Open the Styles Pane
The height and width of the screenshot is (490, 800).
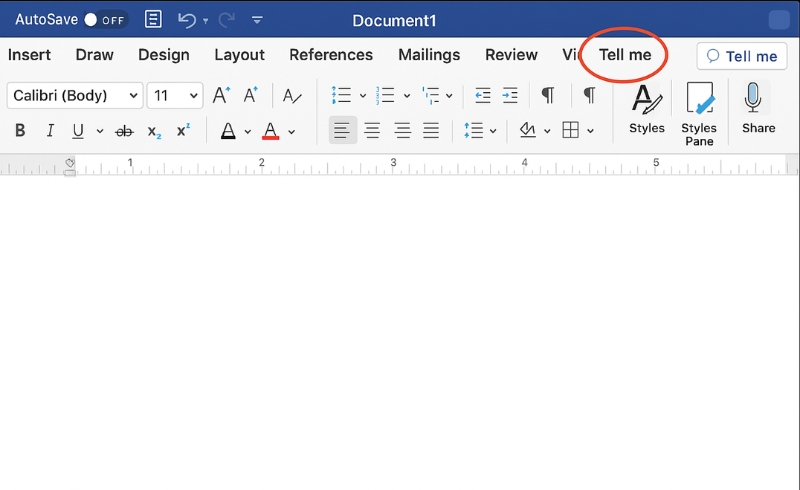(x=699, y=114)
